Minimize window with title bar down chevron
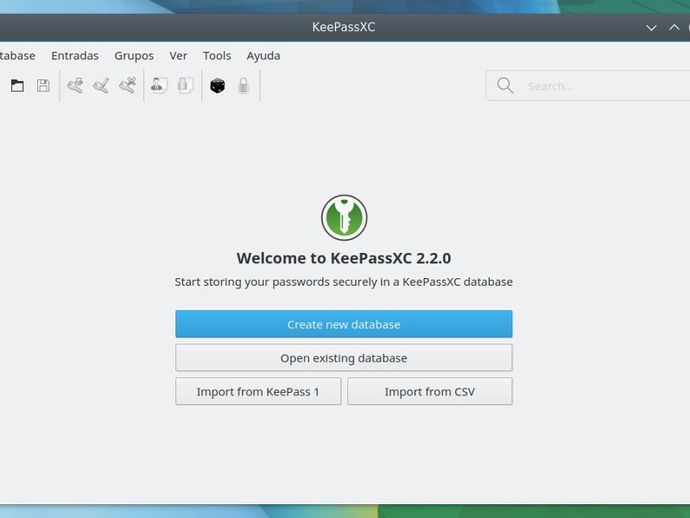Image resolution: width=690 pixels, height=518 pixels. pos(651,28)
